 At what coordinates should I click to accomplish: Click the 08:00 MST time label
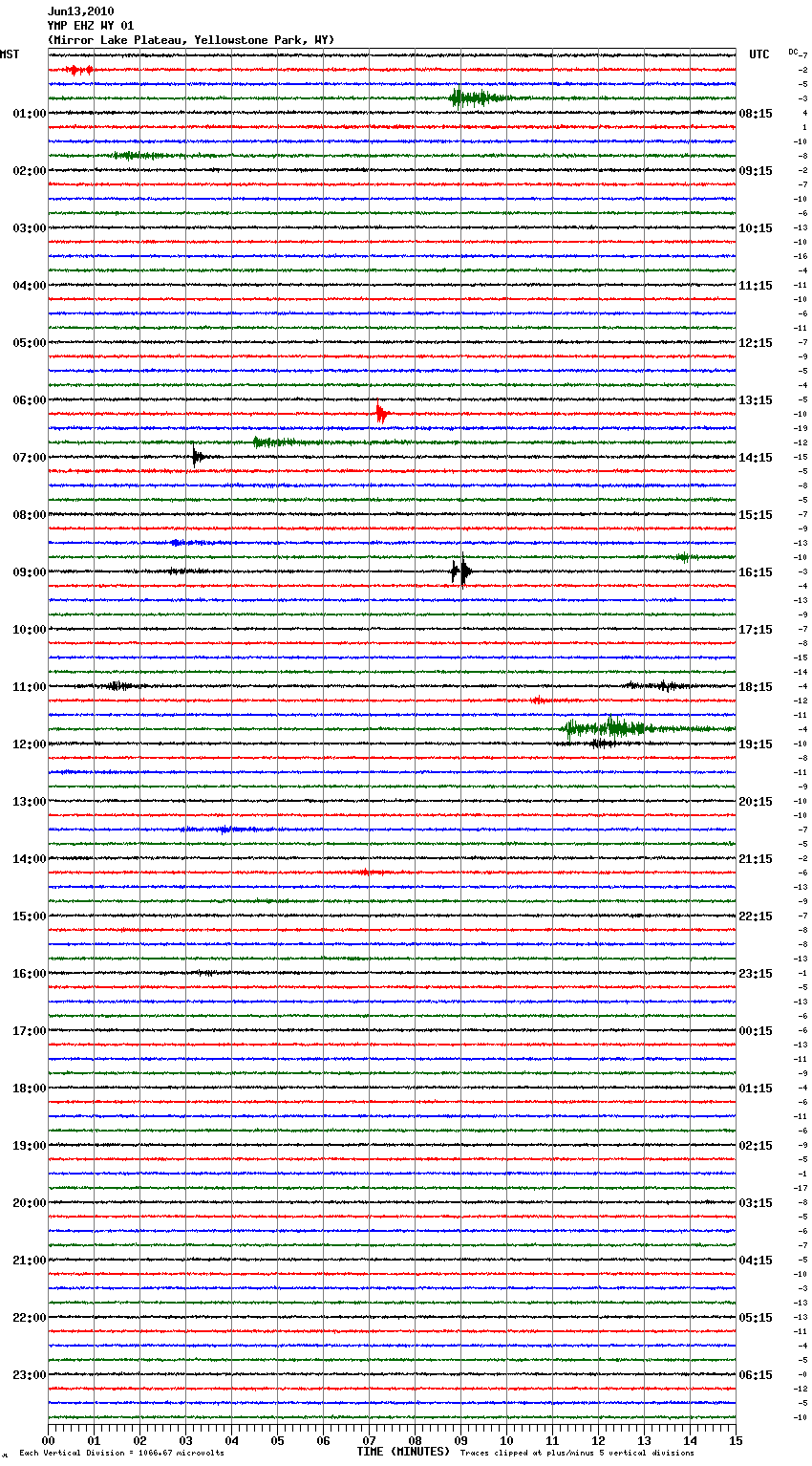30,515
